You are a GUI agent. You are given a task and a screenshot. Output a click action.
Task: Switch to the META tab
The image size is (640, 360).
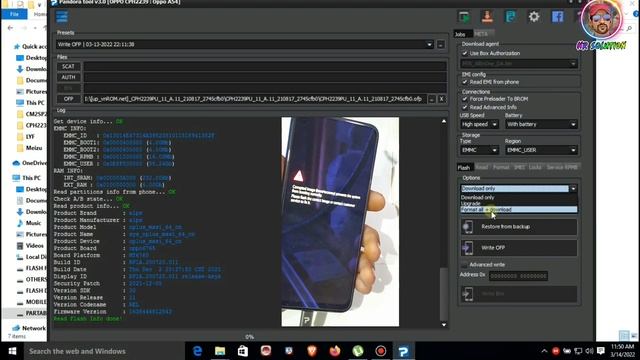tap(482, 34)
